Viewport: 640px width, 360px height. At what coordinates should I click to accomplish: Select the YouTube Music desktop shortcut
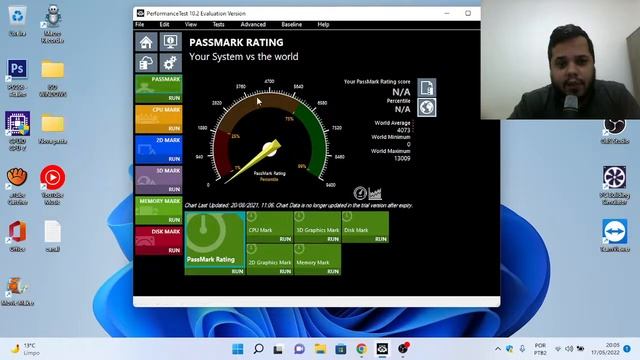click(x=53, y=185)
